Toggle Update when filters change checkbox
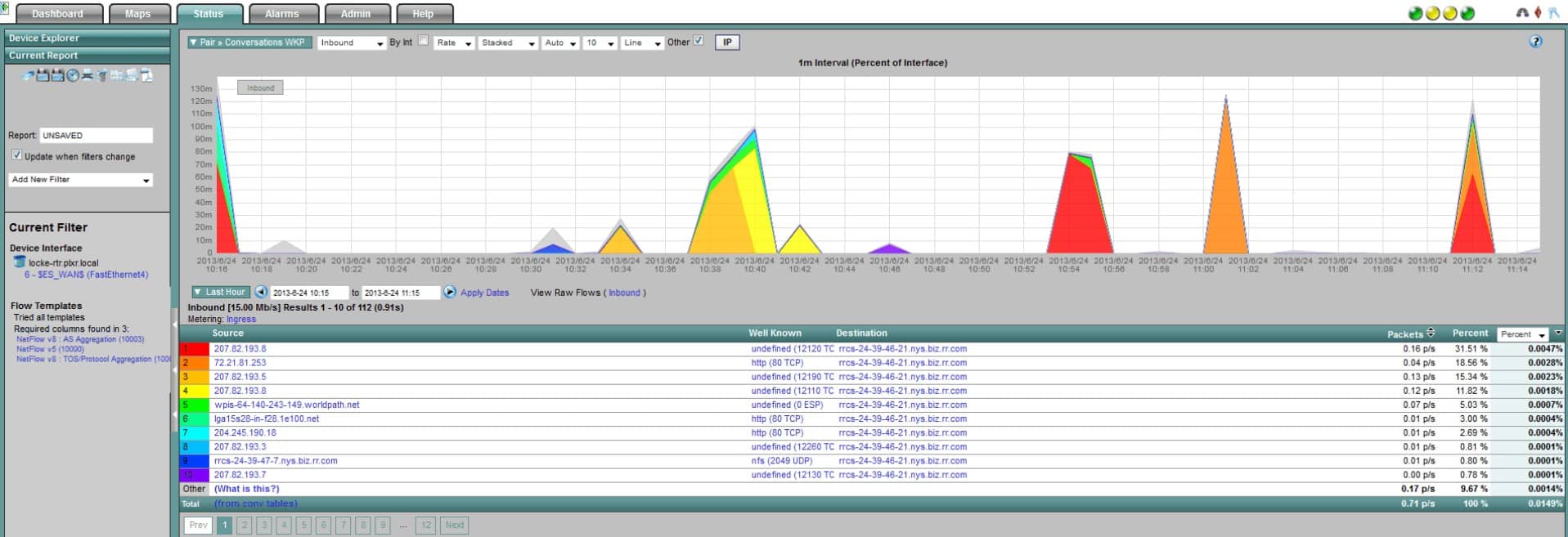 click(x=16, y=155)
